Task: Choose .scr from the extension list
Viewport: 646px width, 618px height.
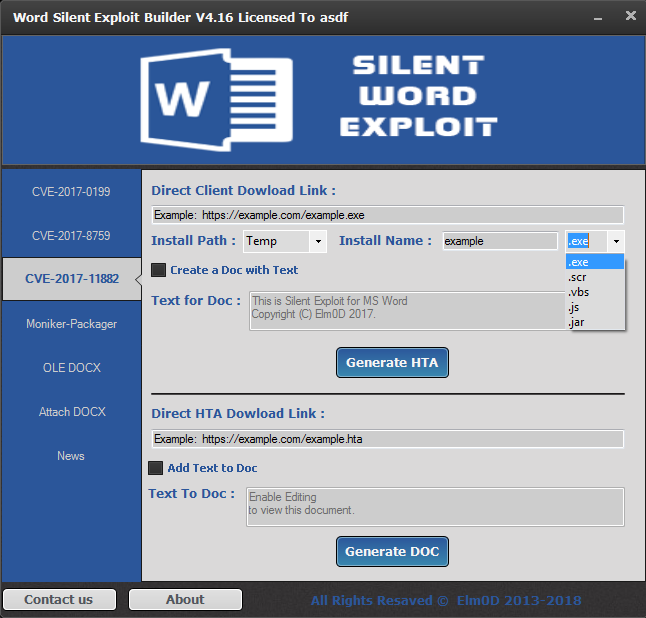Action: point(595,277)
